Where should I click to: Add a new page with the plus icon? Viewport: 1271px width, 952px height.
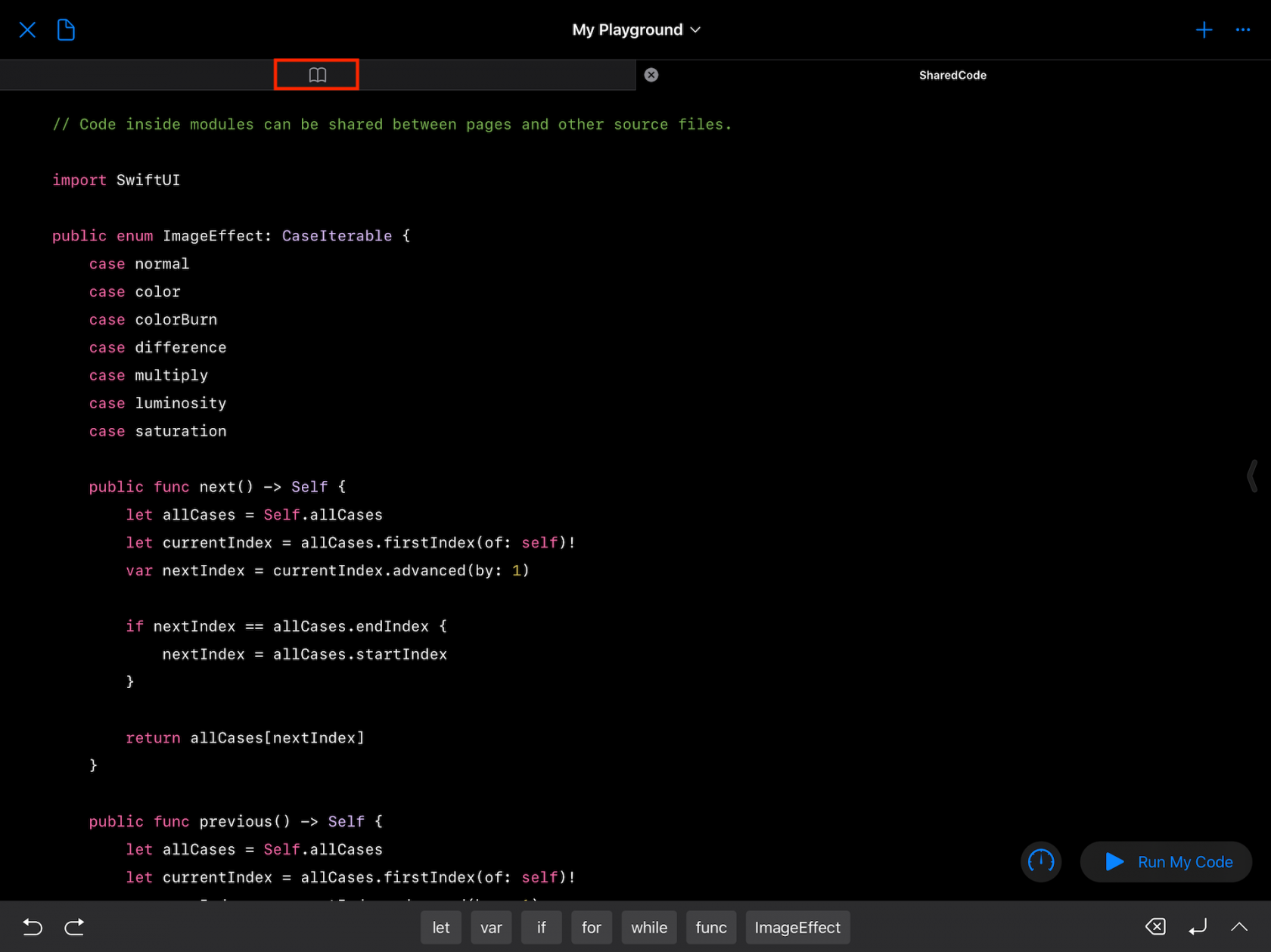pyautogui.click(x=1204, y=29)
